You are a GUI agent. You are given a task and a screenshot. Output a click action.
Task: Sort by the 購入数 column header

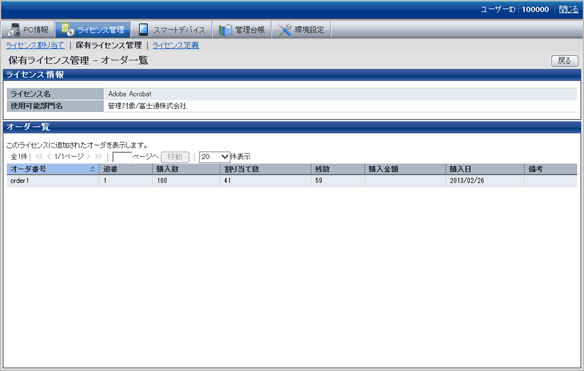pos(186,169)
